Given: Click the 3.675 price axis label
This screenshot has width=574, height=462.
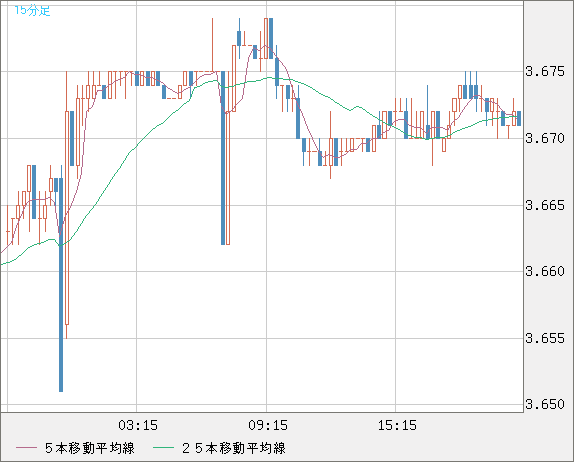Looking at the screenshot, I should pos(545,71).
